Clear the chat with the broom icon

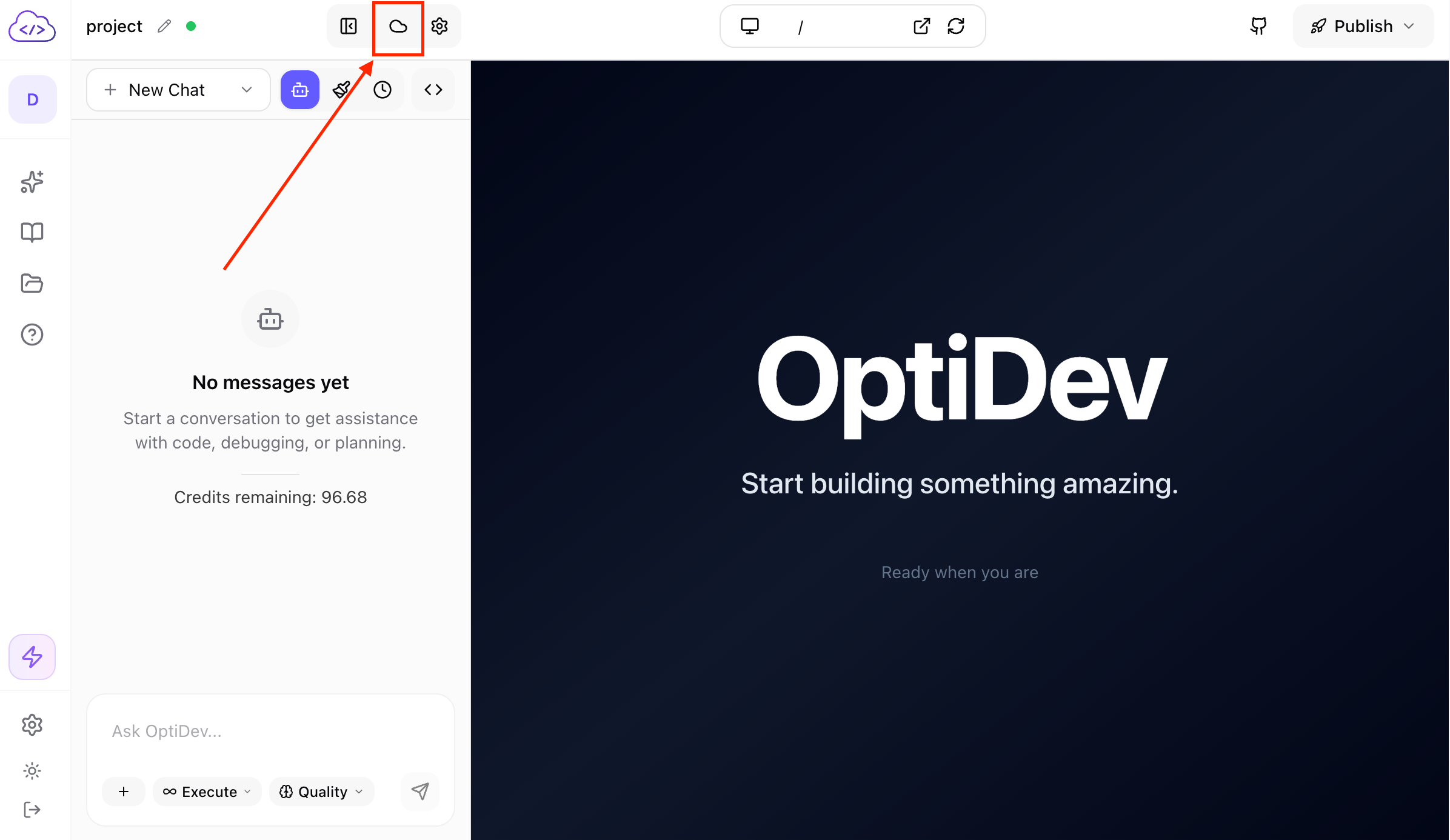(x=341, y=90)
